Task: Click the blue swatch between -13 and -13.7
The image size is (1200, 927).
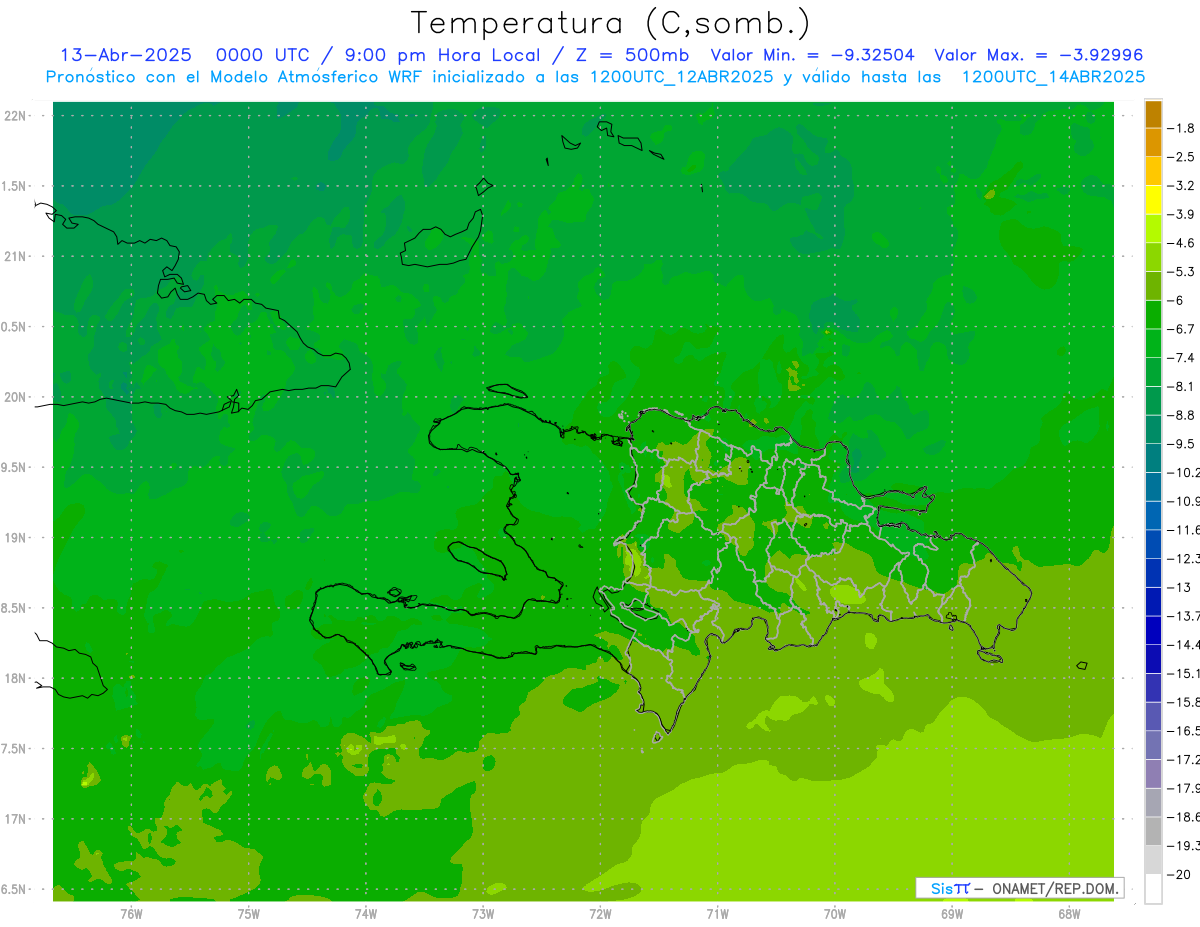Action: point(1153,601)
